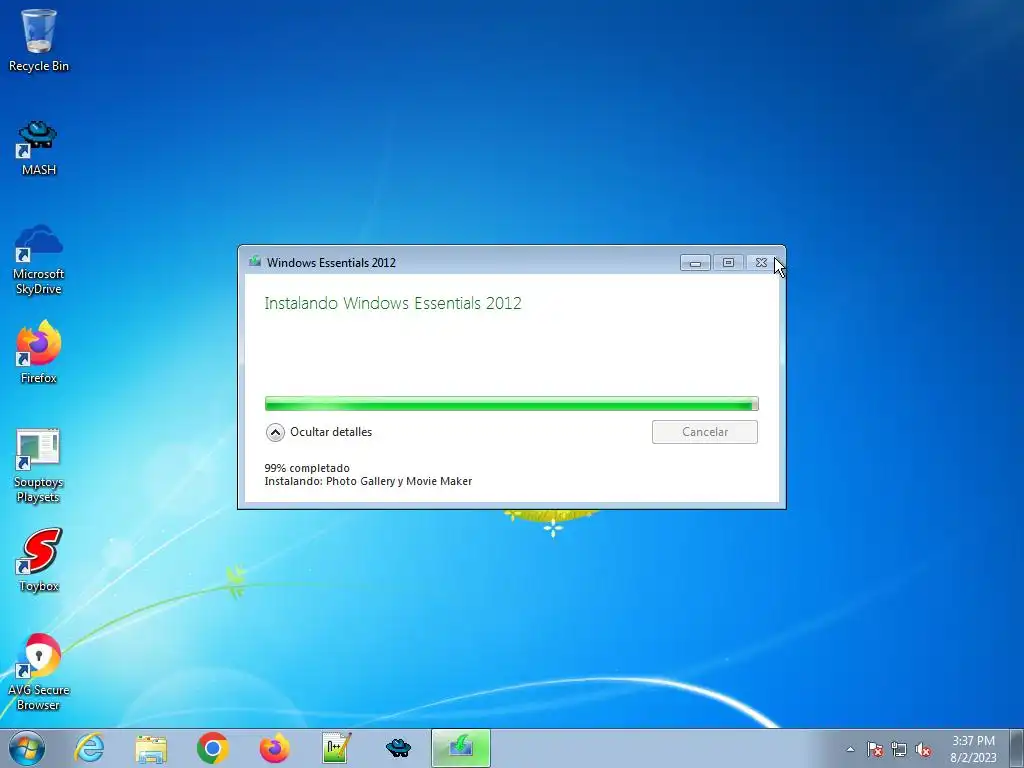
Task: Select the Microsoft SkyDrive desktop shortcut
Action: coord(39,259)
